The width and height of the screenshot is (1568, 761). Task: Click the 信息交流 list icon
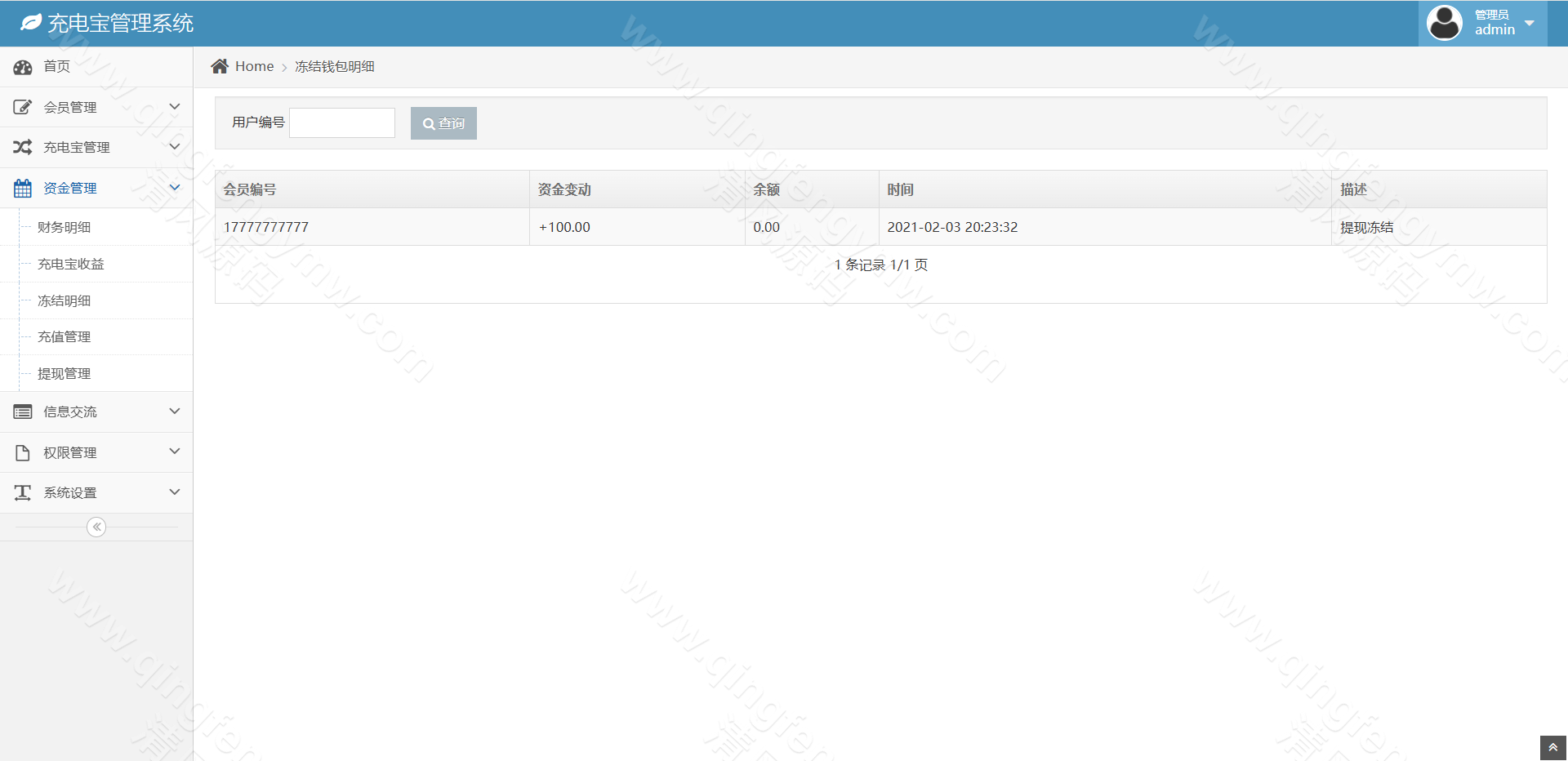pos(22,412)
